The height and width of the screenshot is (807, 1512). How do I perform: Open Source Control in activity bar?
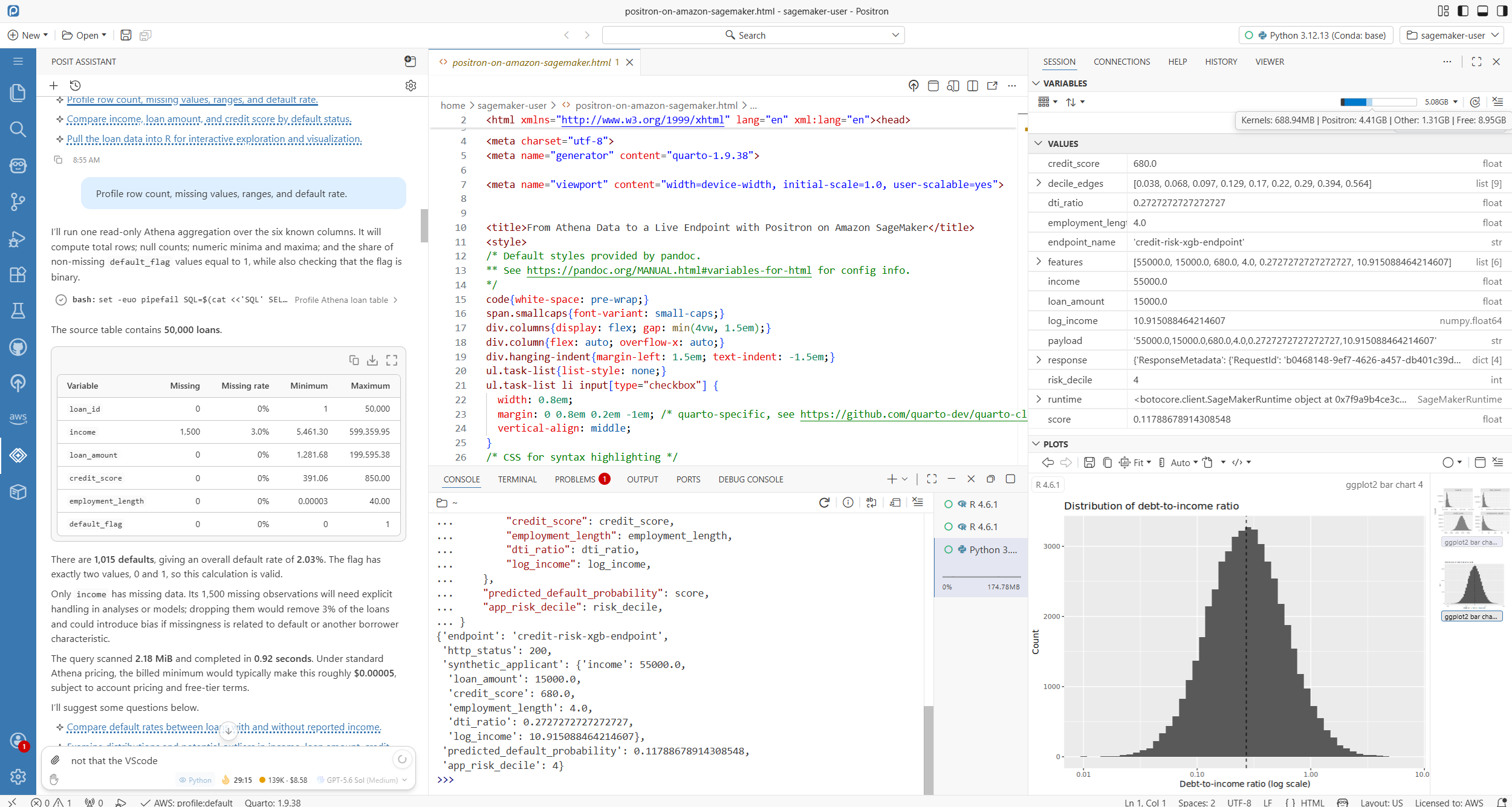(18, 201)
